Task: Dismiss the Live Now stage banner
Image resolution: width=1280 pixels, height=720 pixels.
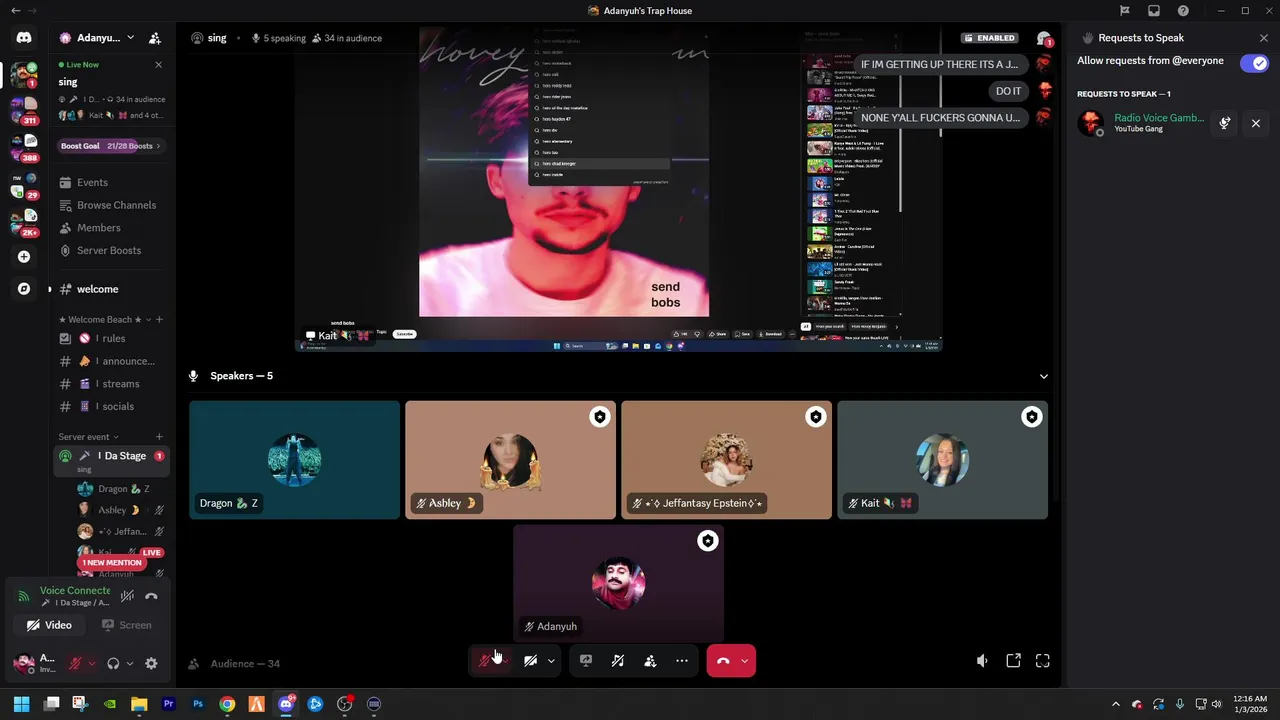Action: tap(158, 65)
